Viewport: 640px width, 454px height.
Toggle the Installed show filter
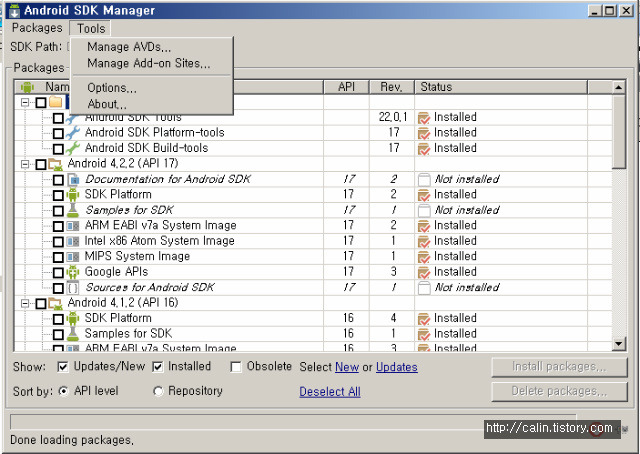[158, 367]
